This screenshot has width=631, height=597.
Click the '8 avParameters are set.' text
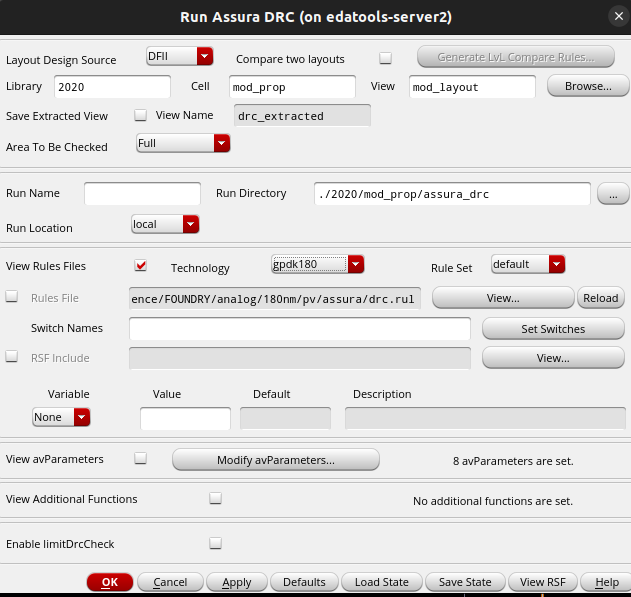(513, 461)
